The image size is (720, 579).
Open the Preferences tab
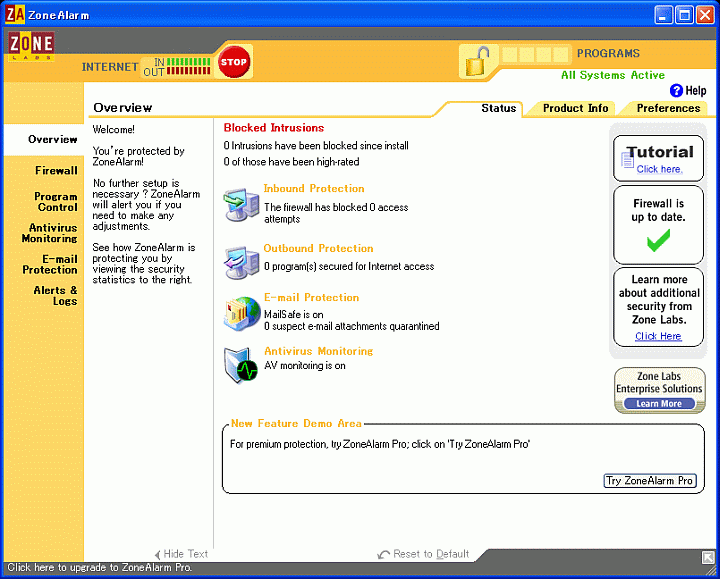(x=667, y=108)
